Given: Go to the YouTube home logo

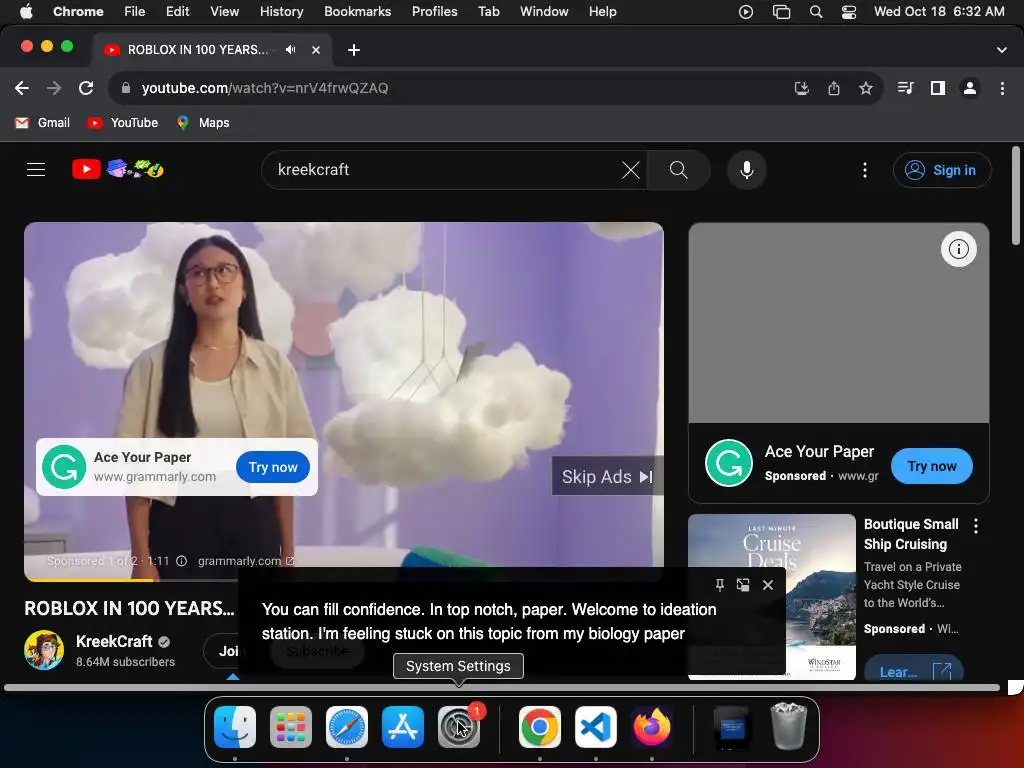Looking at the screenshot, I should [118, 170].
